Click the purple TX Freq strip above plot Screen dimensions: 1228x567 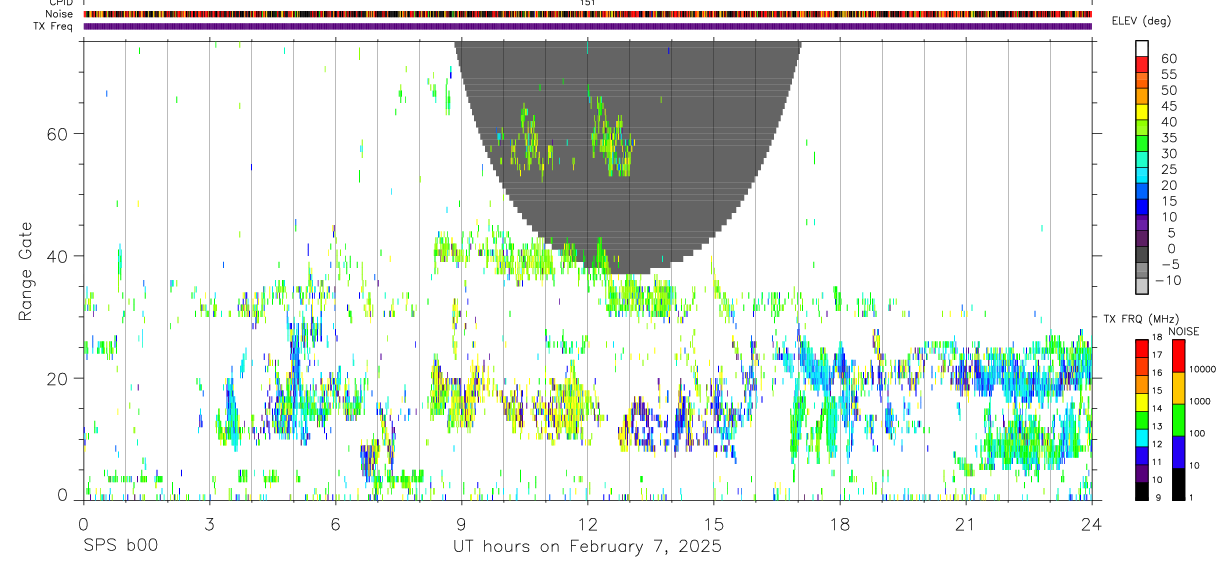point(587,26)
